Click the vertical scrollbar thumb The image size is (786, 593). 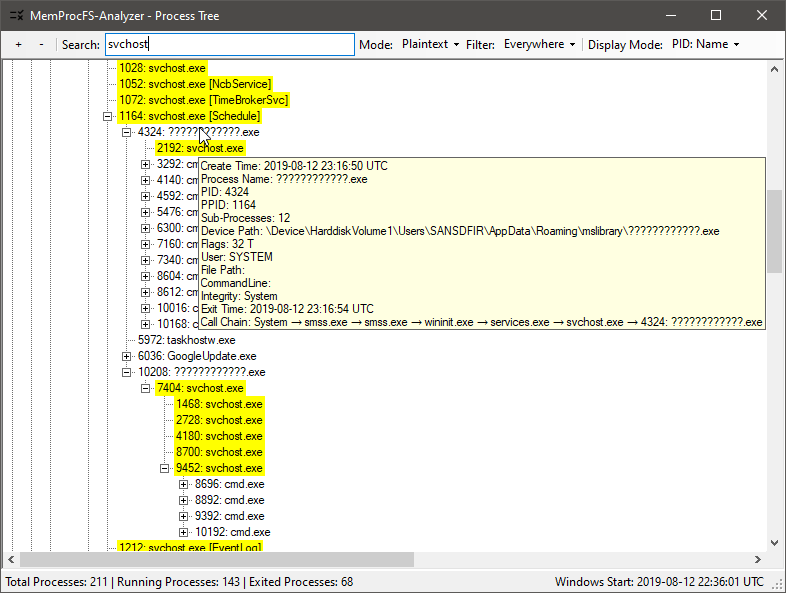pyautogui.click(x=774, y=230)
